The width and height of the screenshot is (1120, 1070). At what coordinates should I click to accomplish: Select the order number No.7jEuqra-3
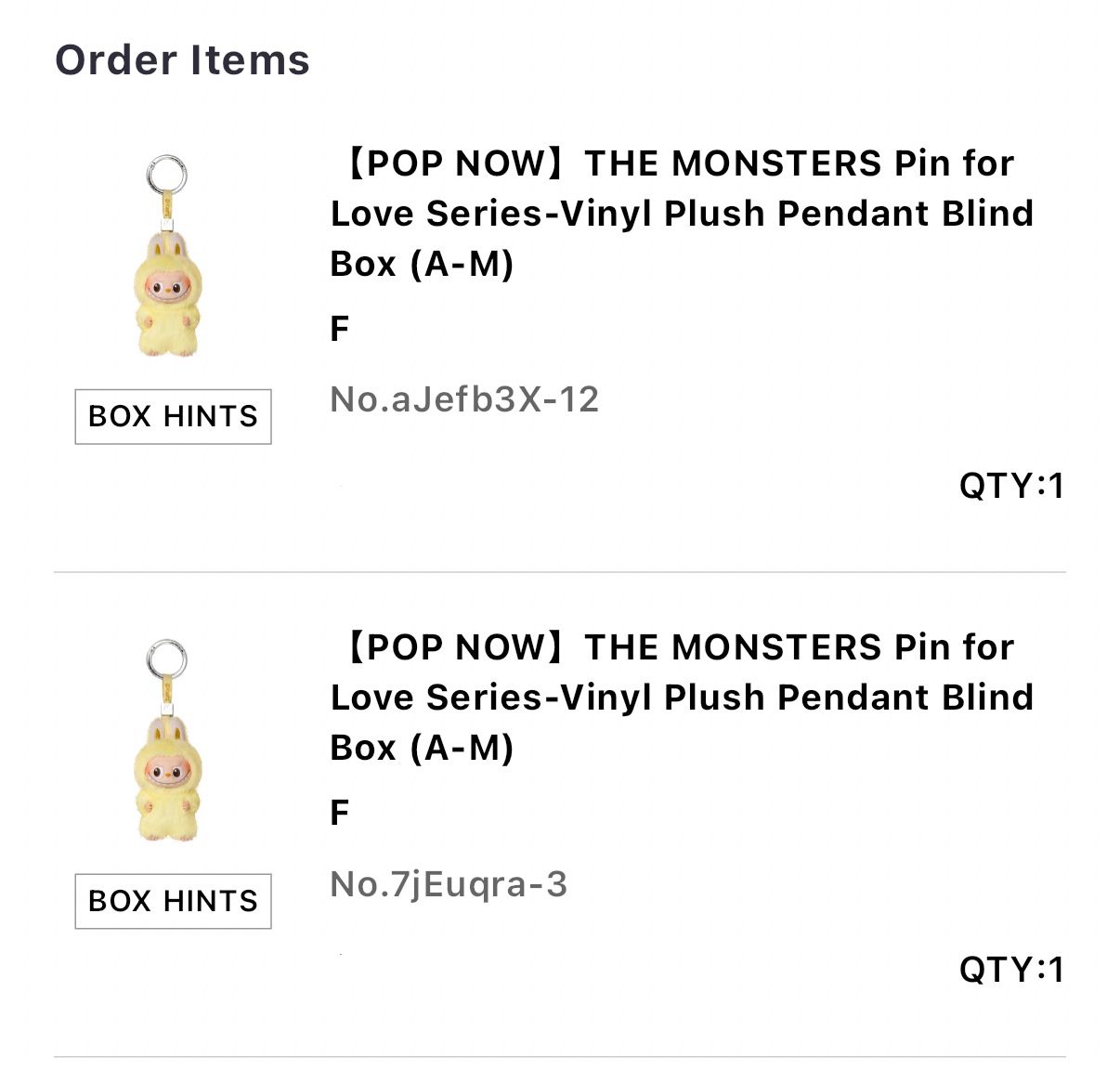pyautogui.click(x=449, y=884)
